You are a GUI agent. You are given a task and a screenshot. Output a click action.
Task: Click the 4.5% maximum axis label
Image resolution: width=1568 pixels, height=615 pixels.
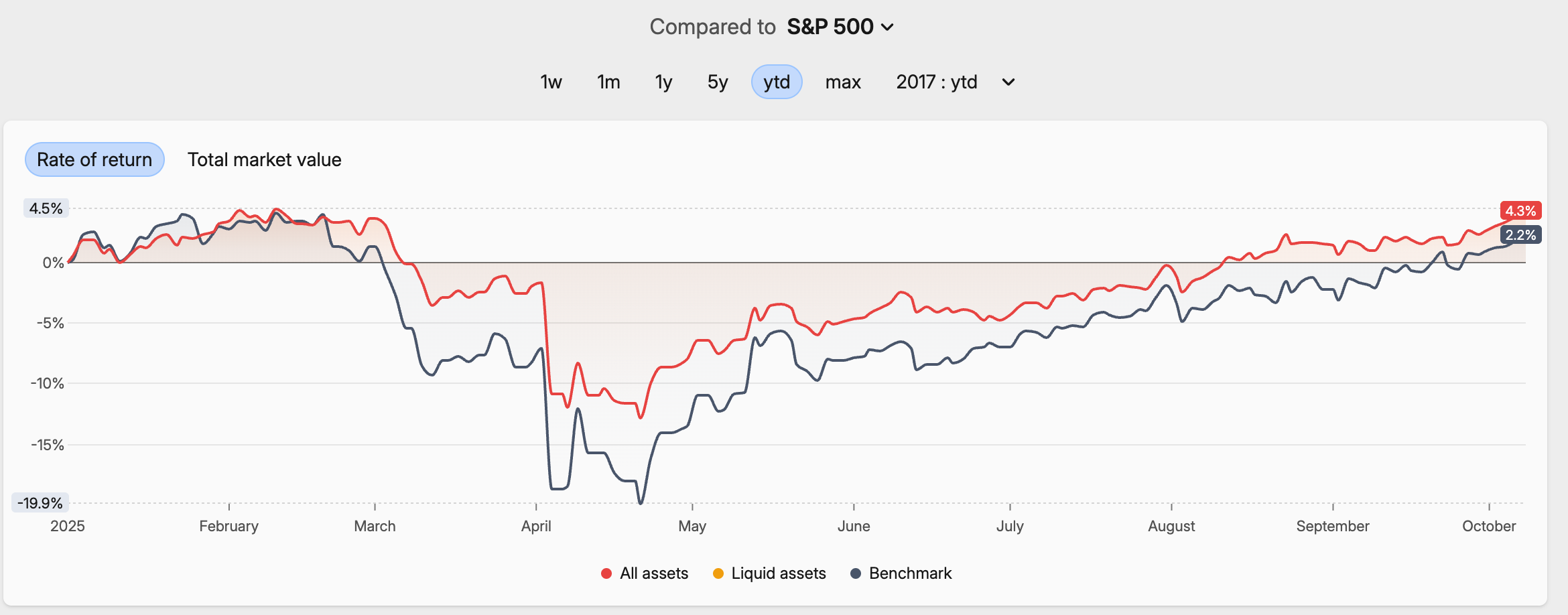46,208
